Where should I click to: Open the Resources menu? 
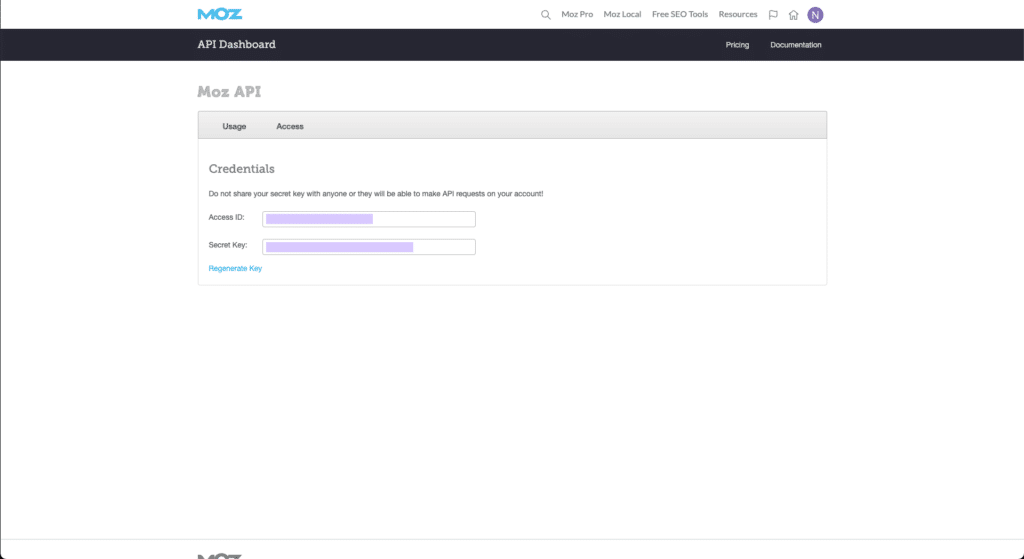click(738, 14)
